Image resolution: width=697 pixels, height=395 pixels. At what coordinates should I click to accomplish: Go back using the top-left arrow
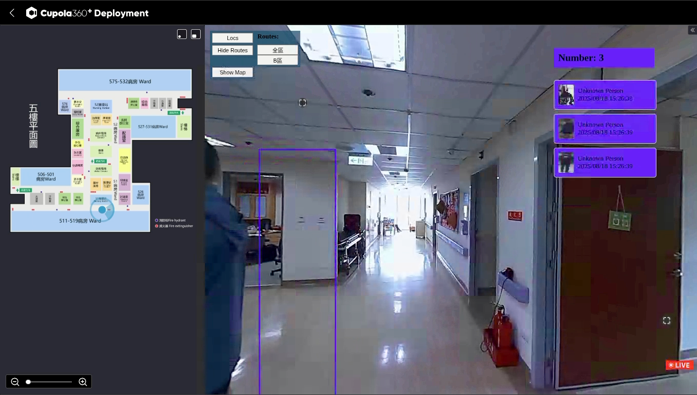point(12,13)
